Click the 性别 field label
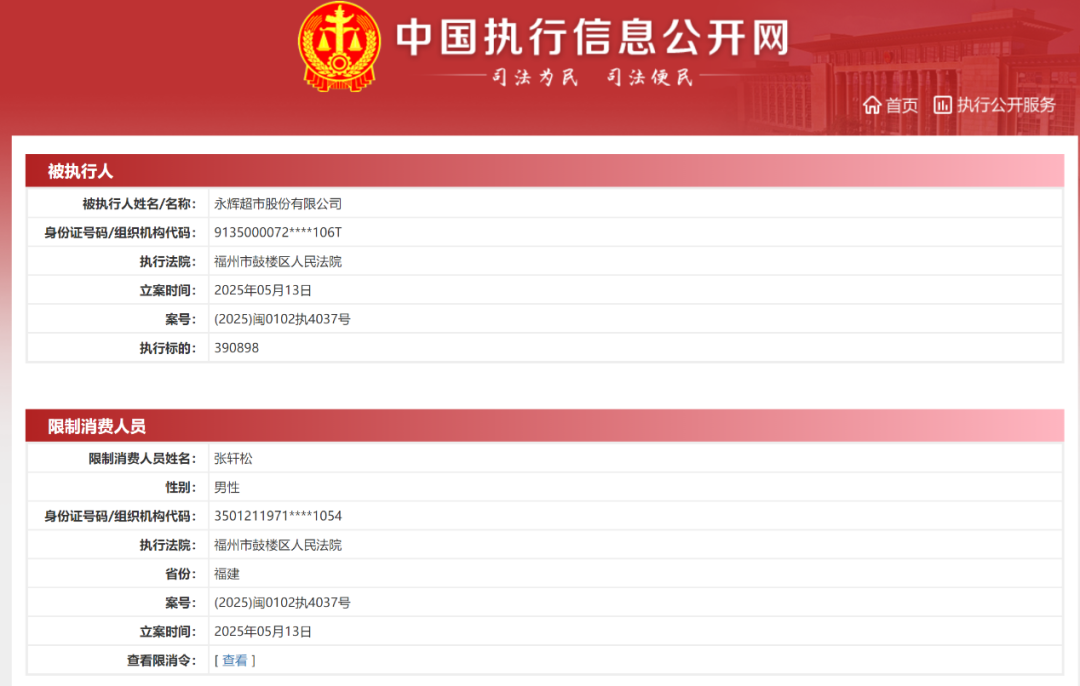Screen dimensions: 1080x686 point(180,488)
